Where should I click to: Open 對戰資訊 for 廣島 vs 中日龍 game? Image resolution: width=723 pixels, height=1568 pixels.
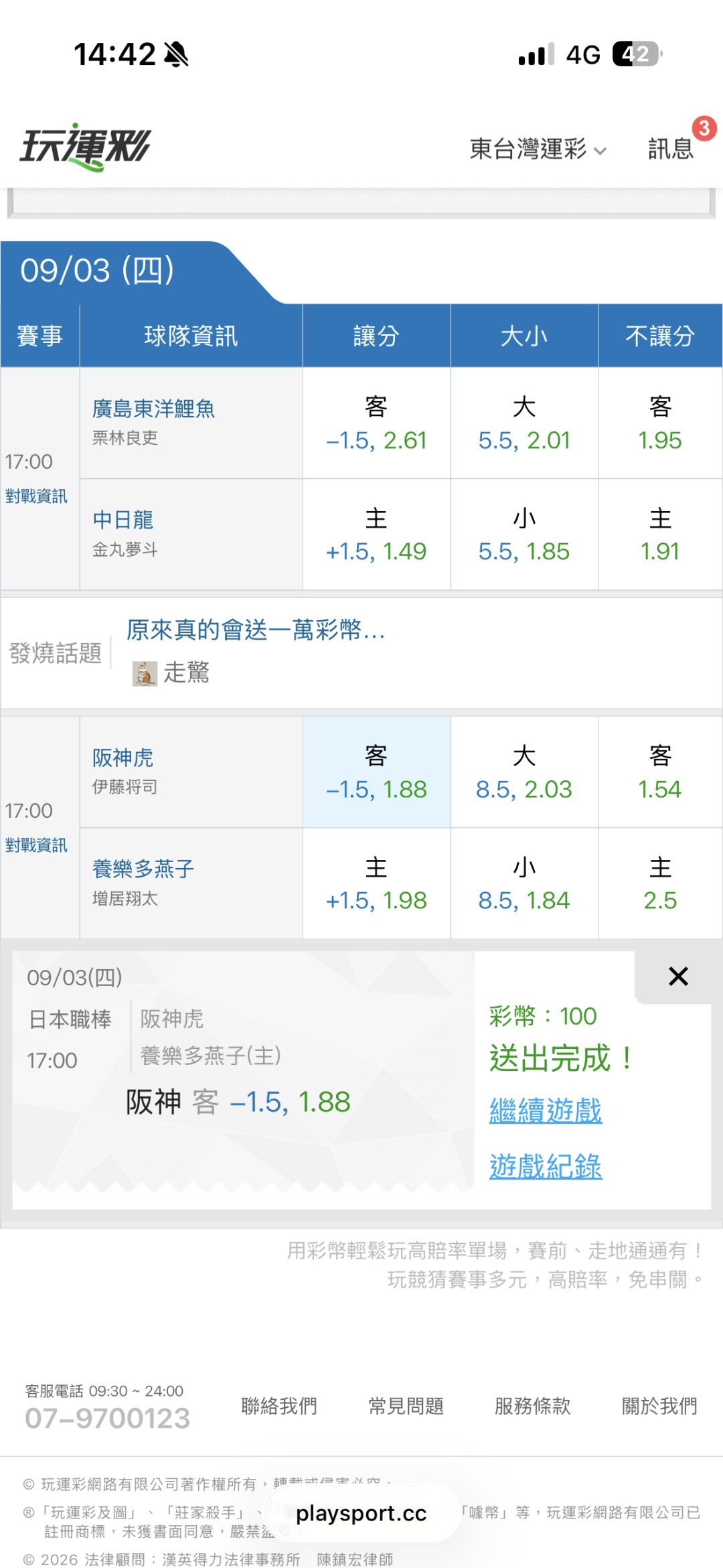click(36, 496)
